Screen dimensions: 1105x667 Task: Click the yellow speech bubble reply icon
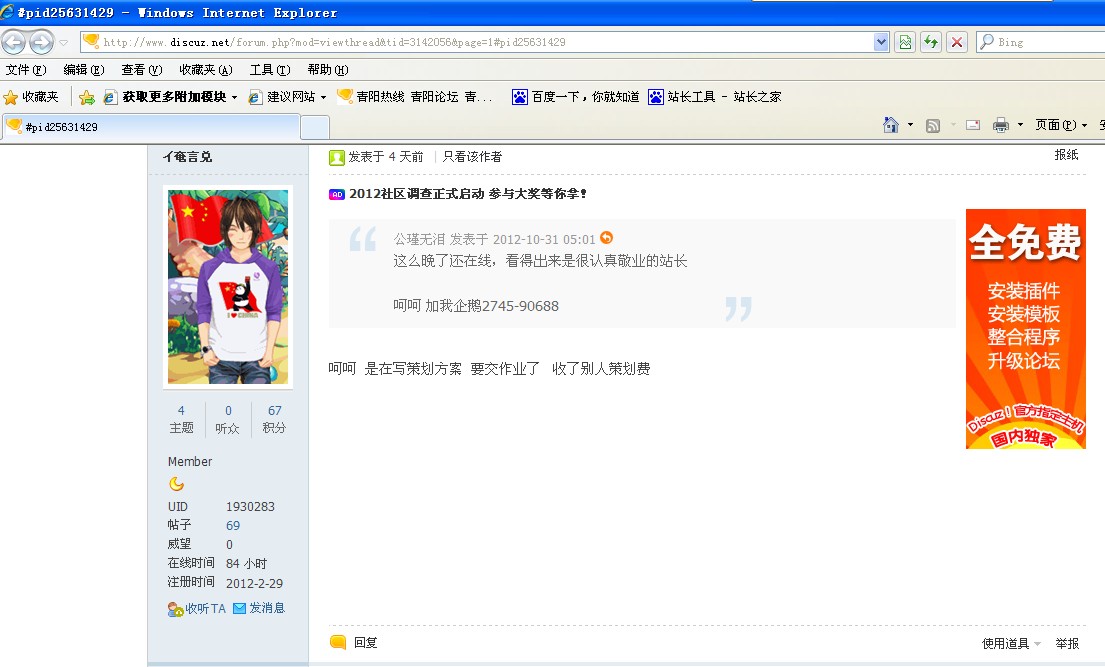(338, 642)
